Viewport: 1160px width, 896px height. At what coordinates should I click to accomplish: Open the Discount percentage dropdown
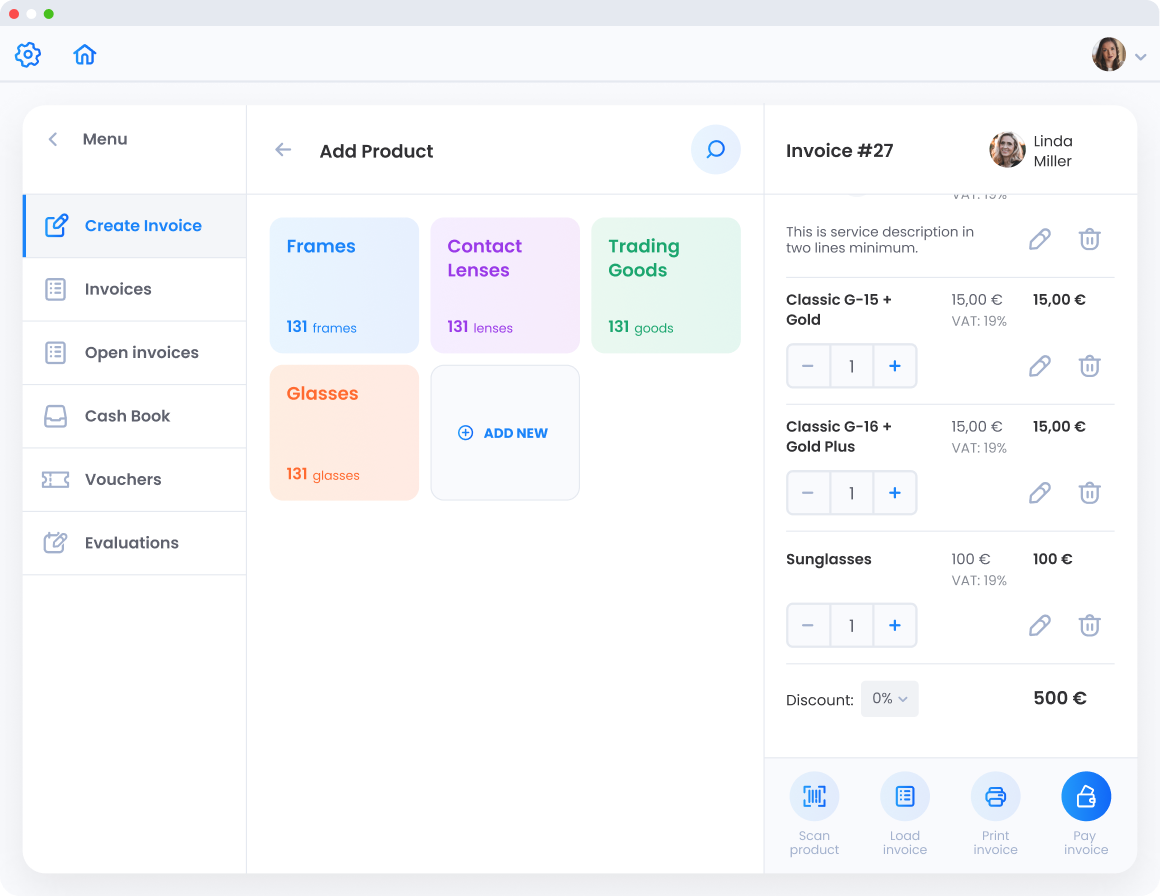coord(889,699)
